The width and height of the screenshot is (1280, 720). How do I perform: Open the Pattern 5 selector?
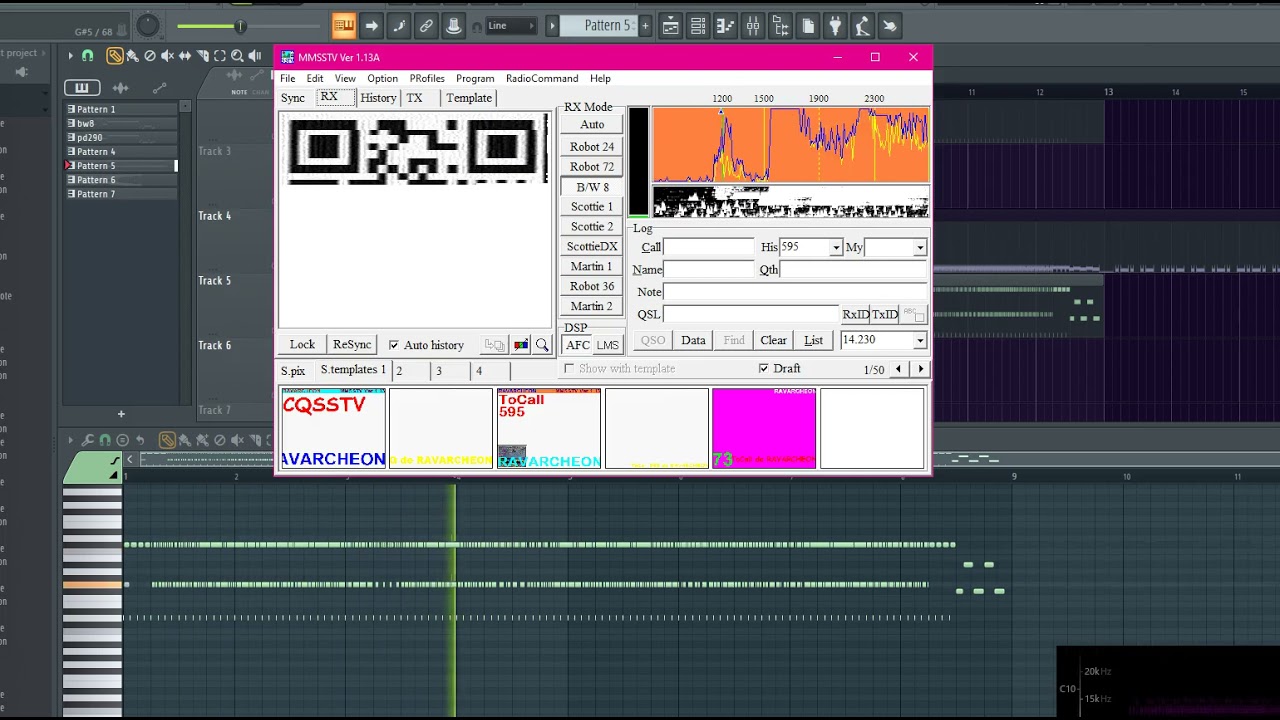598,26
